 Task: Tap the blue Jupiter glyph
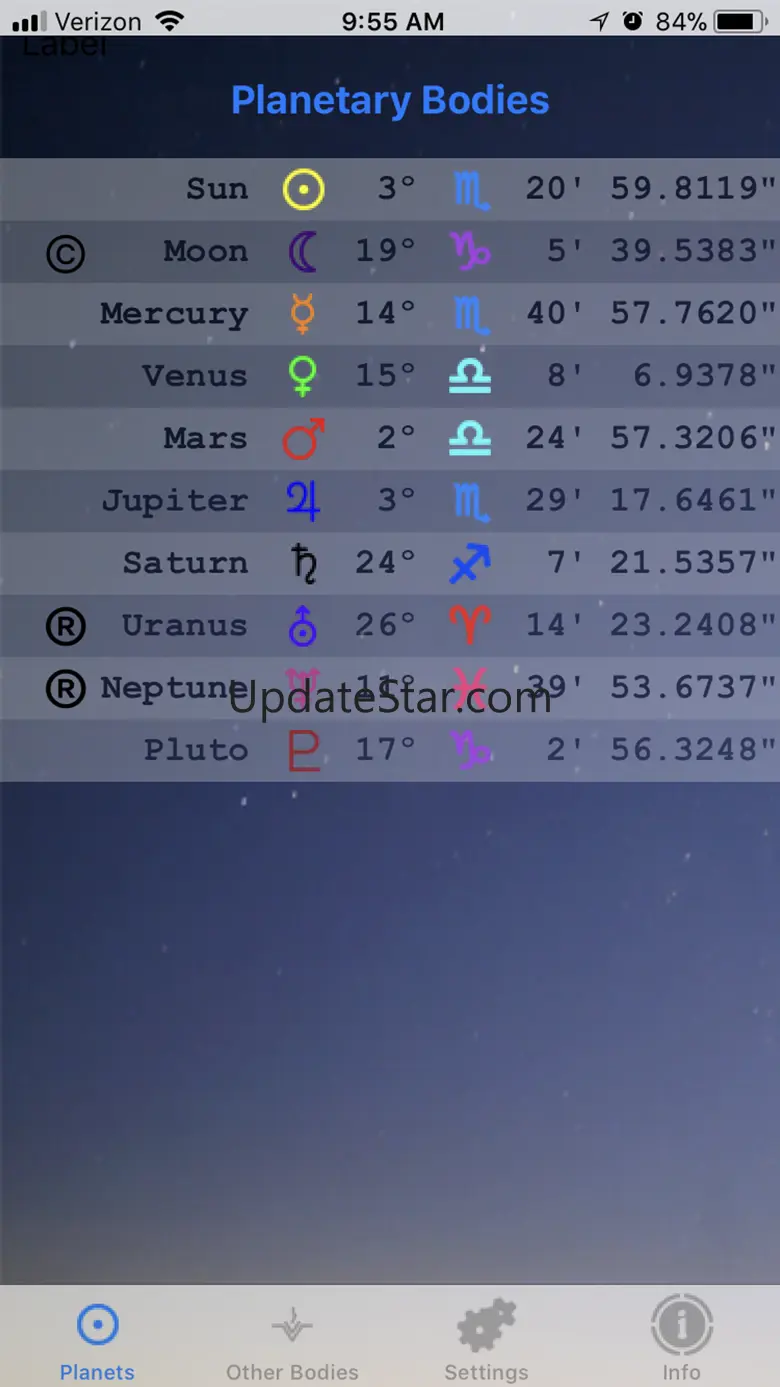coord(303,501)
